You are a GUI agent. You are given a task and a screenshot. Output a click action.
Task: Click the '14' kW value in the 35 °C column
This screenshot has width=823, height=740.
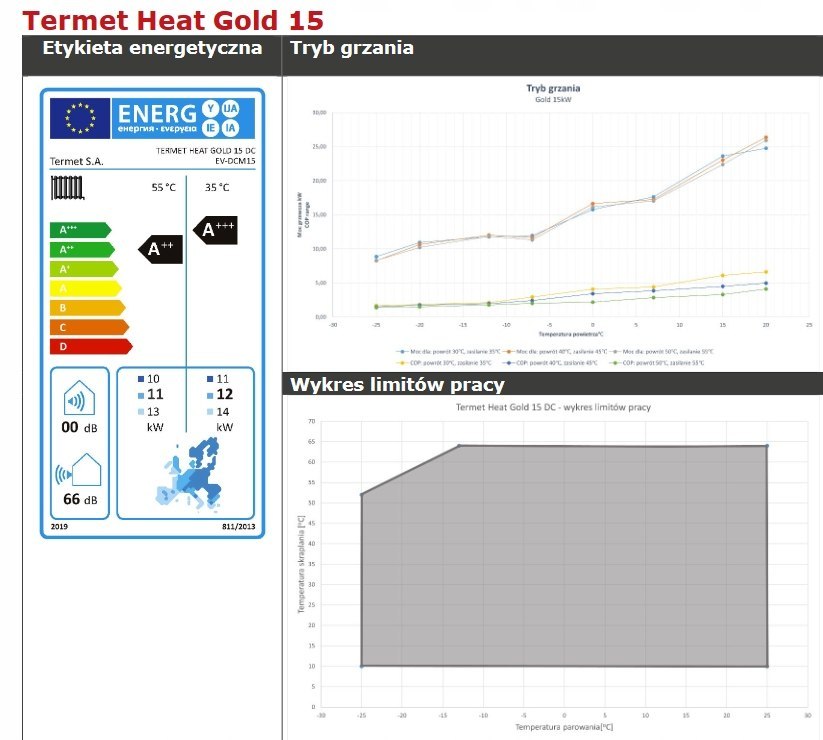point(223,411)
